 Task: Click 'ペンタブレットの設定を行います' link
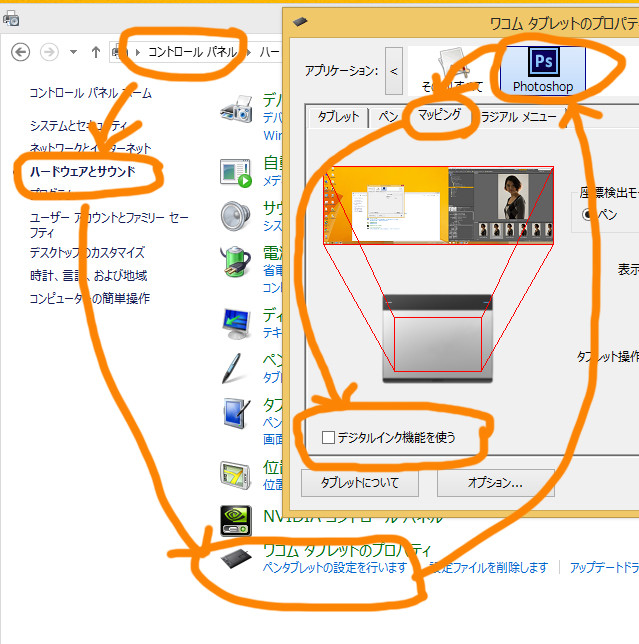pos(335,568)
